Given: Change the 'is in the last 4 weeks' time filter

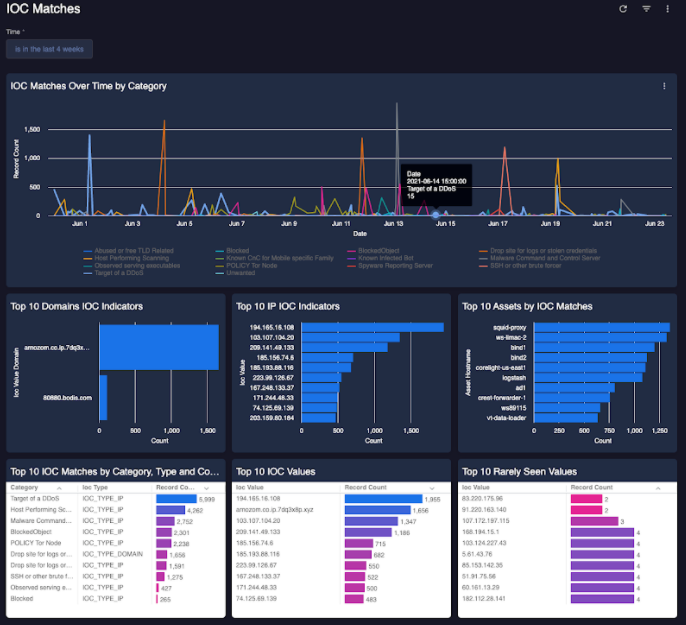Looking at the screenshot, I should coord(49,49).
